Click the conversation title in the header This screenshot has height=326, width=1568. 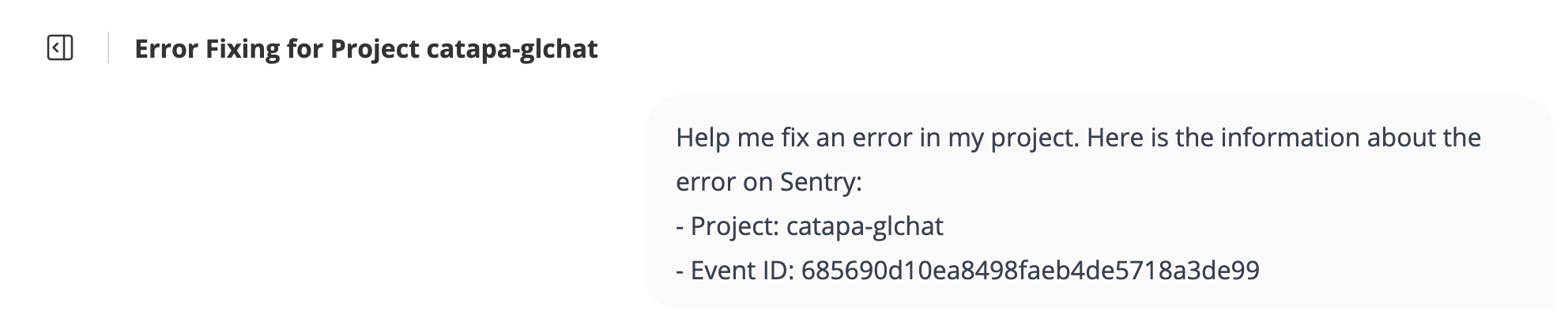point(366,49)
